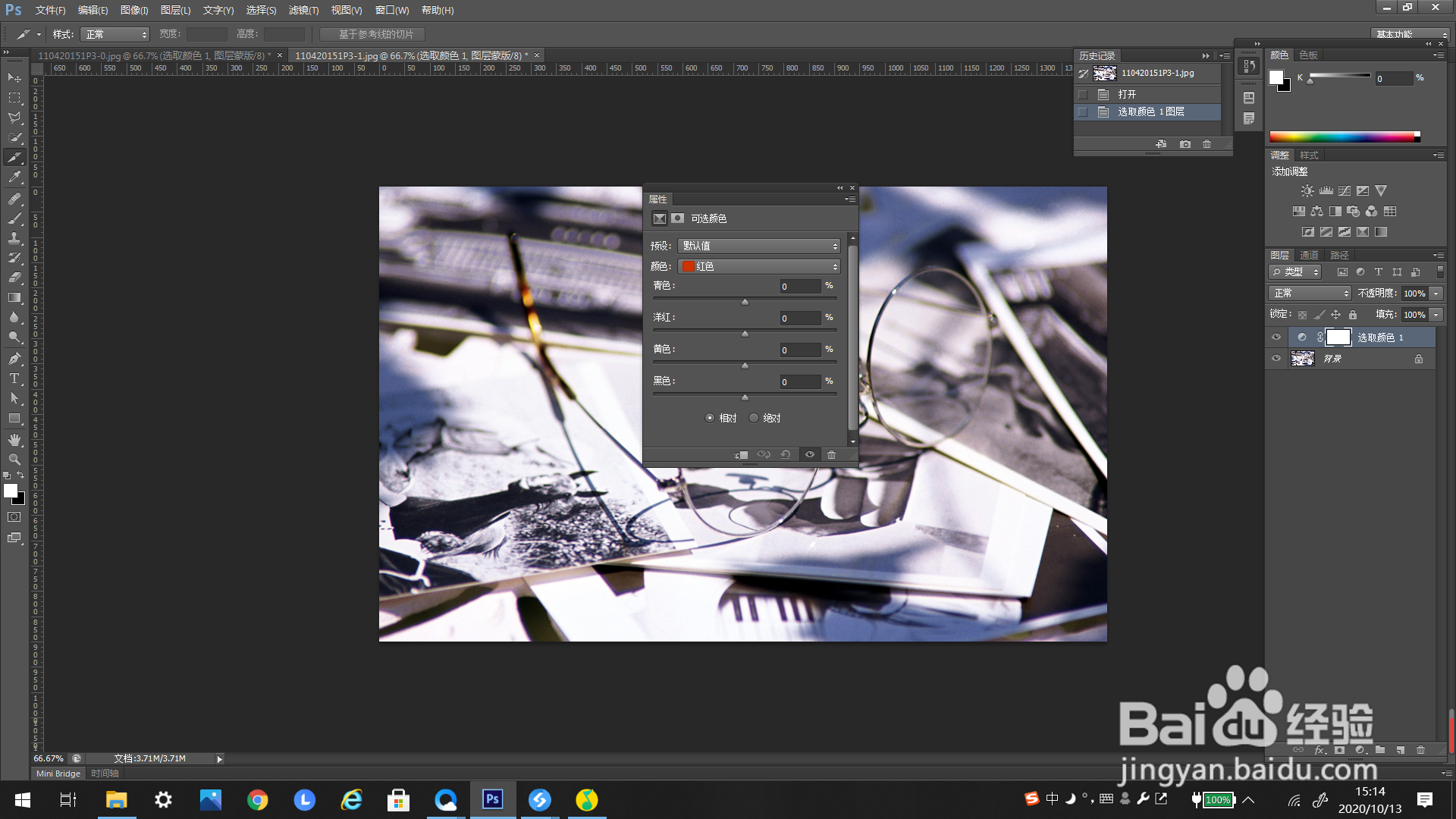Select the Zoom tool
The height and width of the screenshot is (819, 1456).
pos(14,460)
